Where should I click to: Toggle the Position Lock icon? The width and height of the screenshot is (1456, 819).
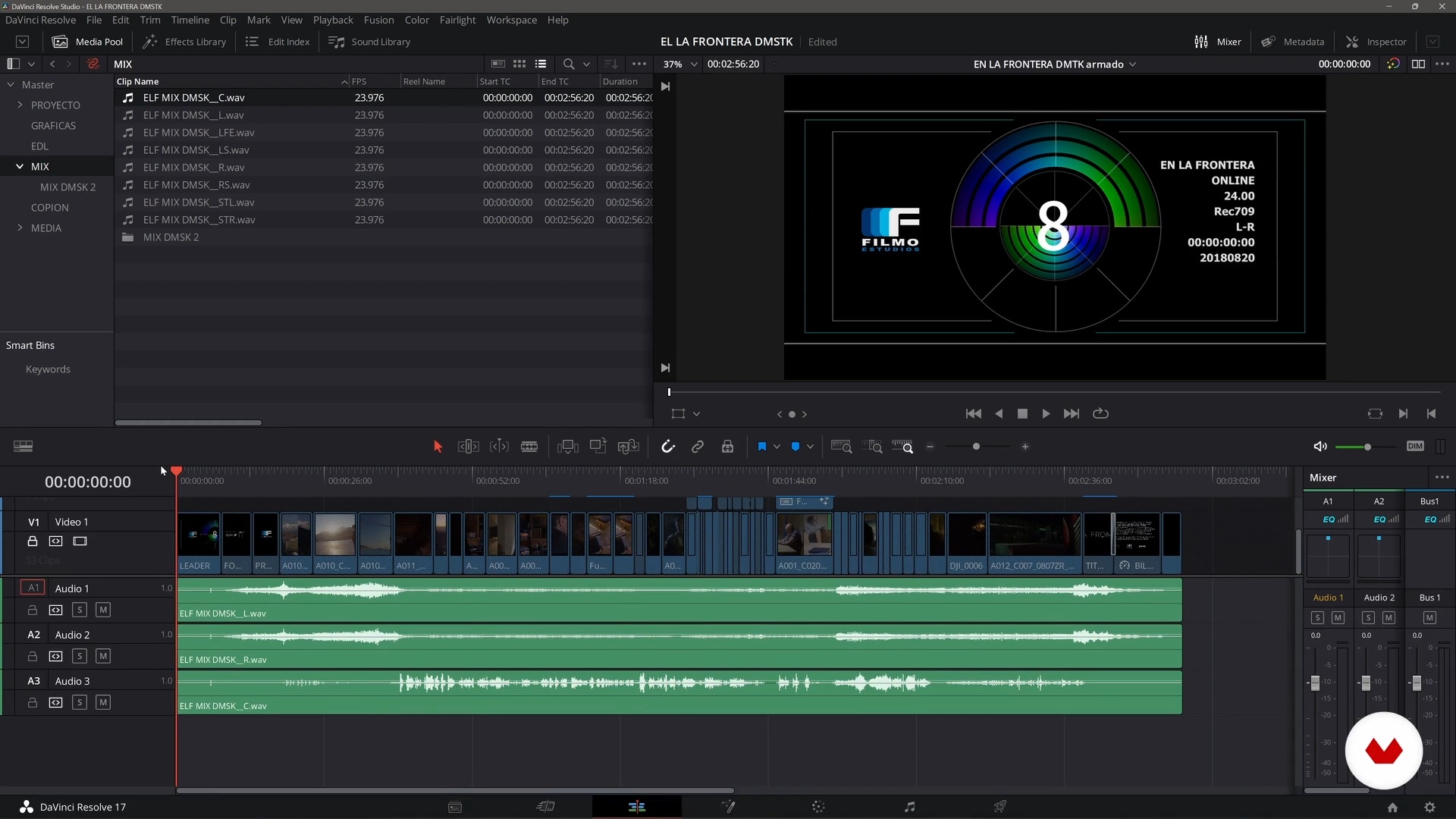[727, 447]
